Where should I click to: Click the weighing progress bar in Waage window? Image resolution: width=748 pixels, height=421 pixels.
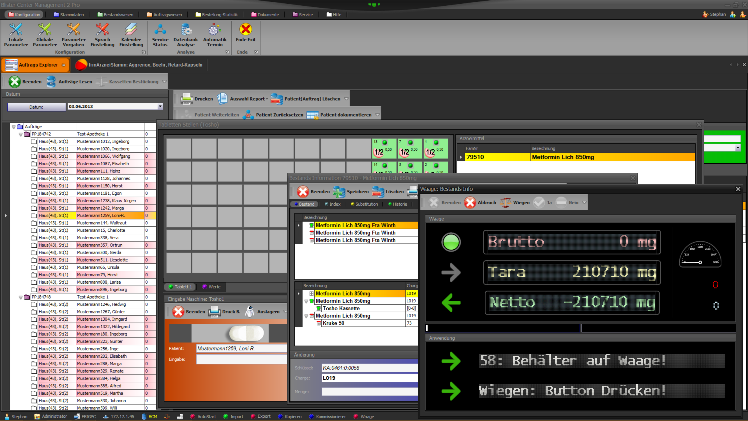pyautogui.click(x=580, y=328)
